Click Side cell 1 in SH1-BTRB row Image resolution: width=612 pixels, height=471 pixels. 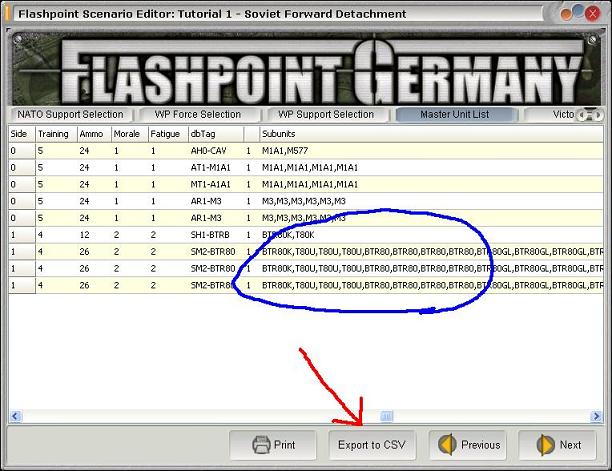tap(22, 235)
